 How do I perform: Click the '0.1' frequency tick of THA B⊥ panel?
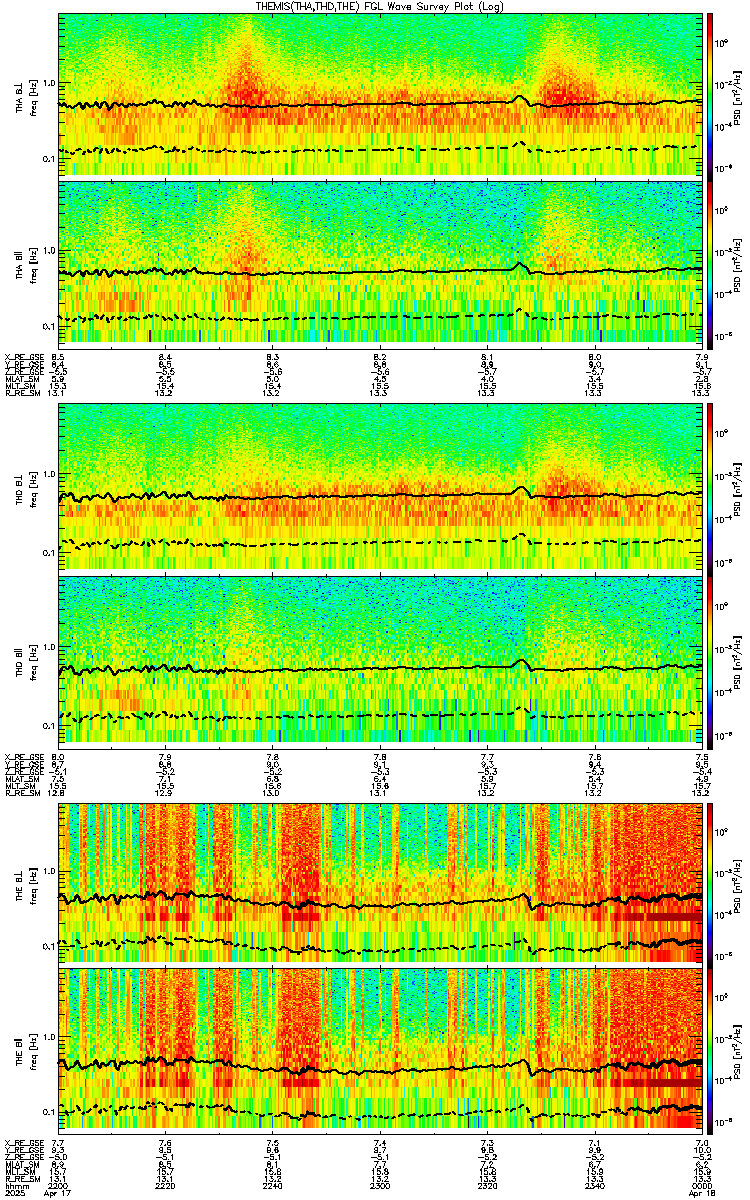49,160
